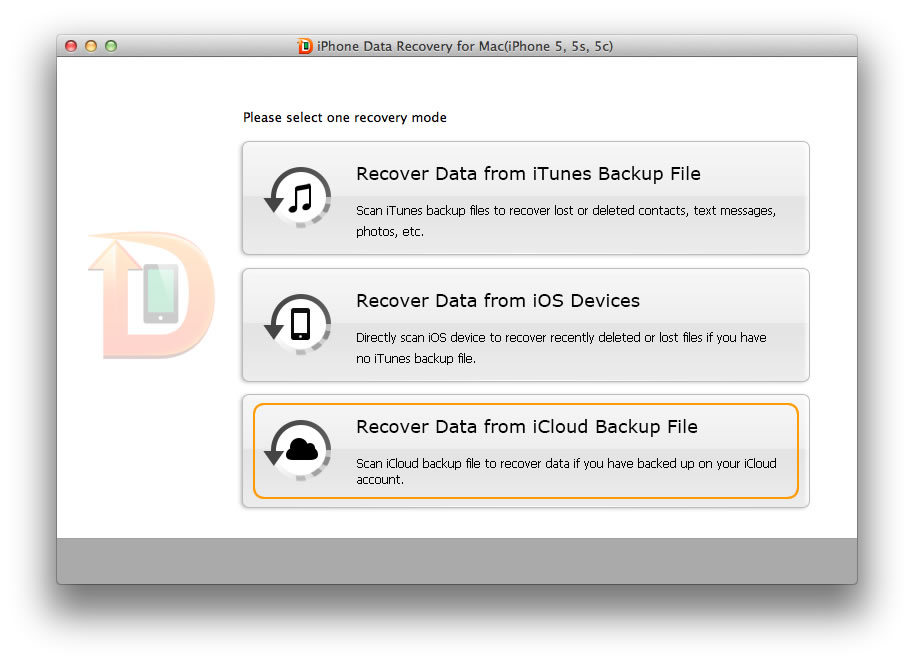Screen dimensions: 914x663
Task: Click the iTunes backup scan description text
Action: tap(566, 221)
